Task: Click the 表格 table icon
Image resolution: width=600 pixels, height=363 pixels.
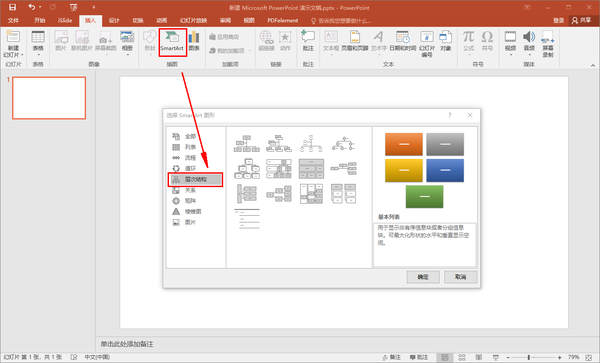Action: [38, 42]
